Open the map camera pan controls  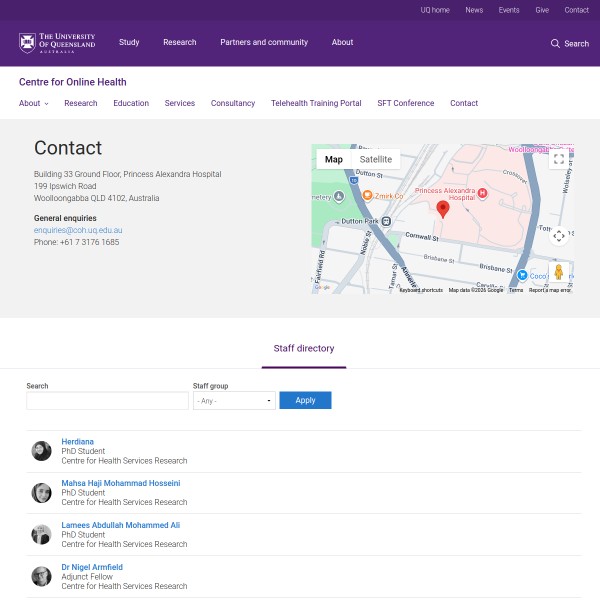pyautogui.click(x=559, y=236)
